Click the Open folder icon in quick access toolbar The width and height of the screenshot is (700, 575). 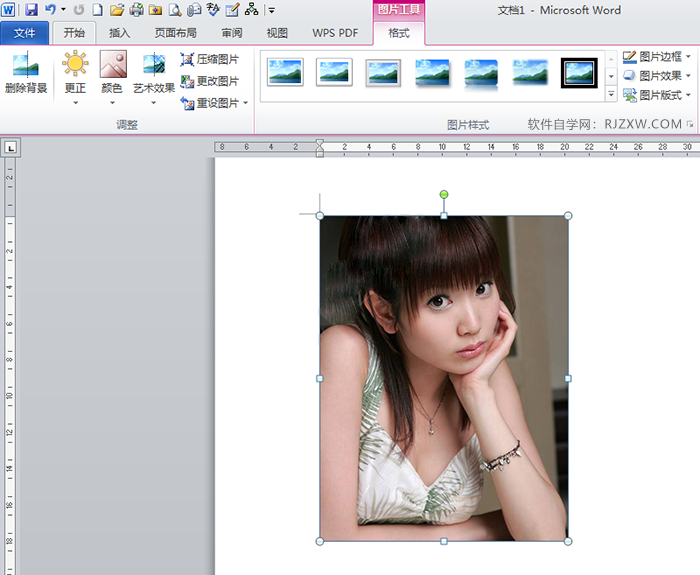[x=117, y=10]
